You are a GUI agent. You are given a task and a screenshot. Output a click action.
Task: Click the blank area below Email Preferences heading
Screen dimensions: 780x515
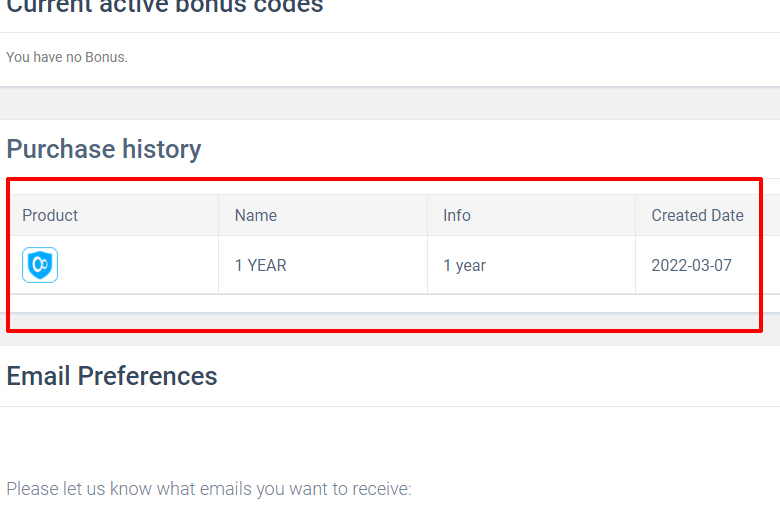point(390,440)
